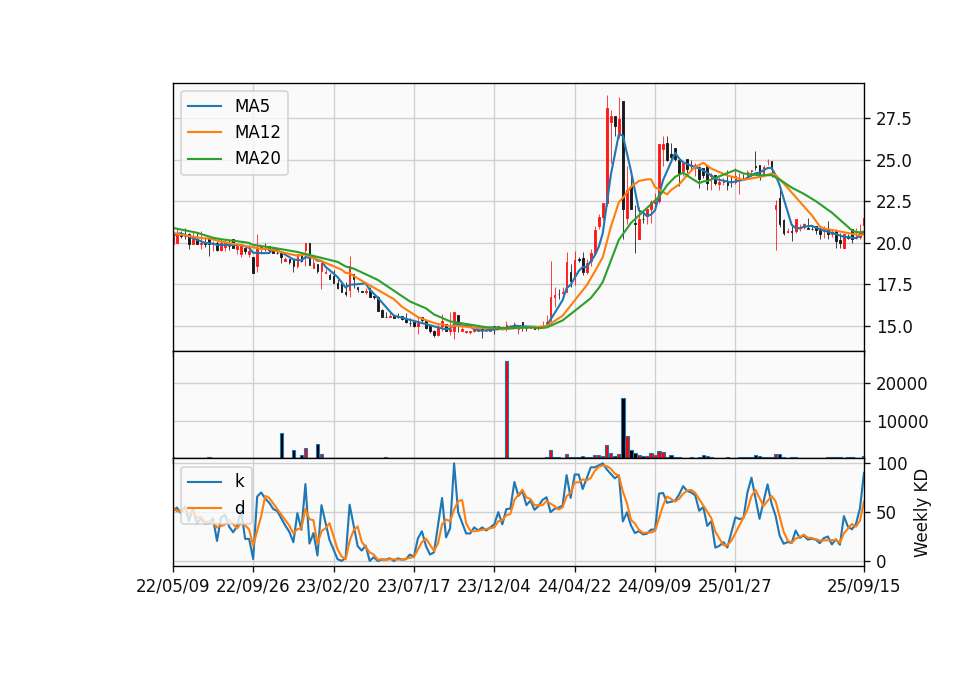Click the 22/09/26 date tick label

pos(253,587)
